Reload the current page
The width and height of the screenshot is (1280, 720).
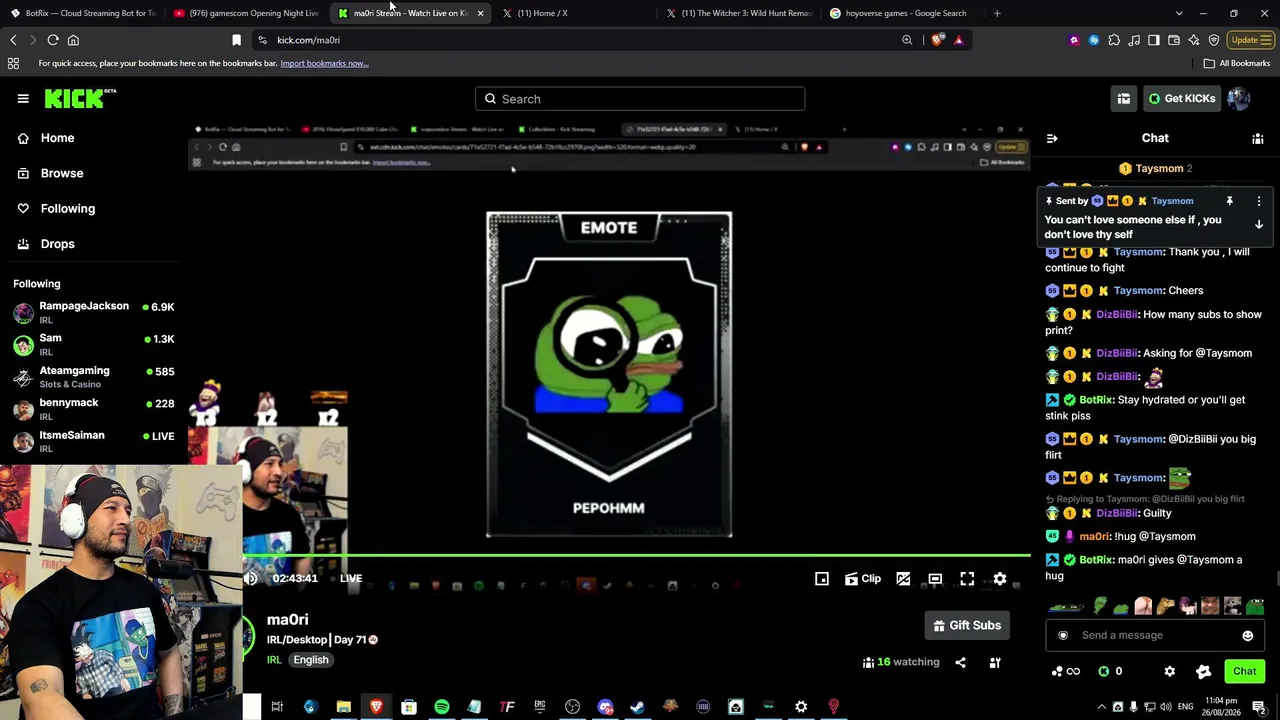[x=53, y=40]
